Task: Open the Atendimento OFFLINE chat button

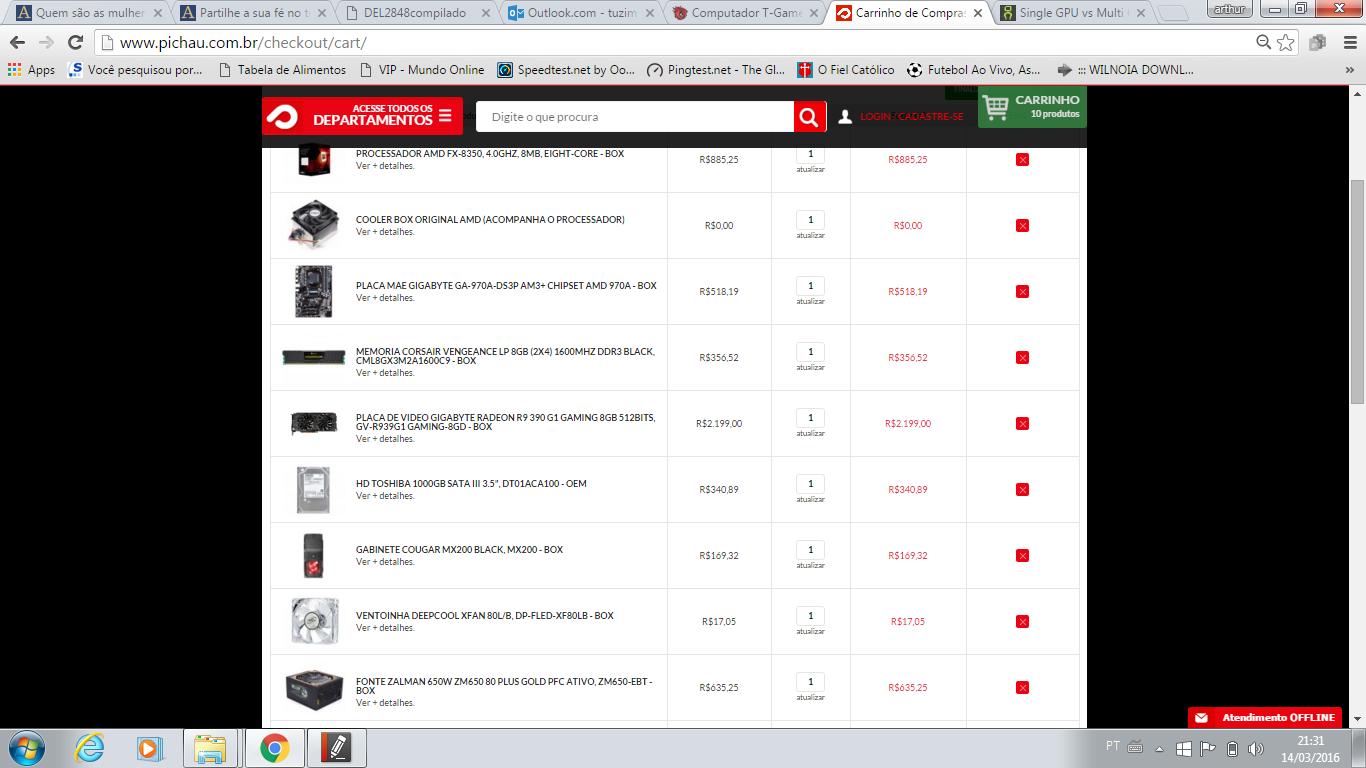Action: pos(1264,717)
